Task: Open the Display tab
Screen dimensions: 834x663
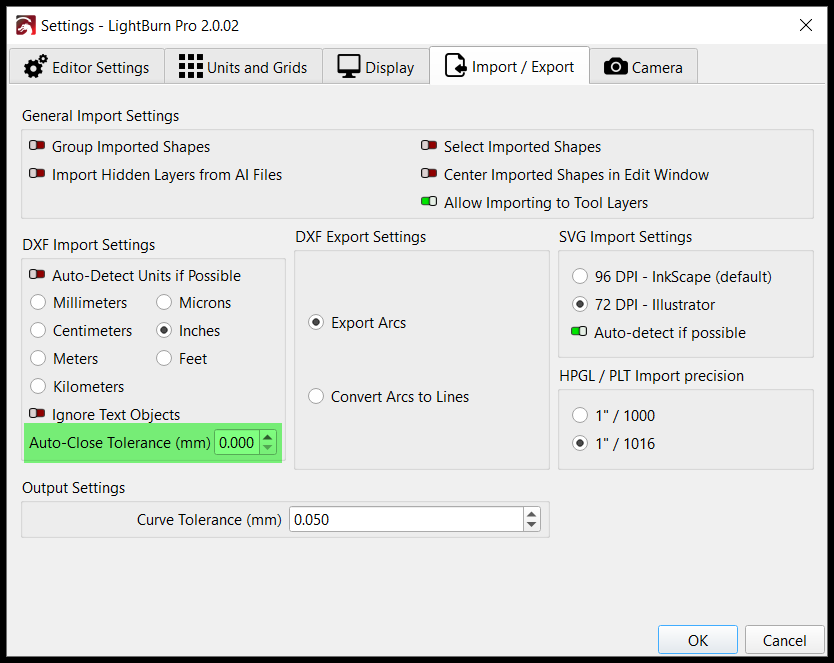Action: pyautogui.click(x=376, y=67)
